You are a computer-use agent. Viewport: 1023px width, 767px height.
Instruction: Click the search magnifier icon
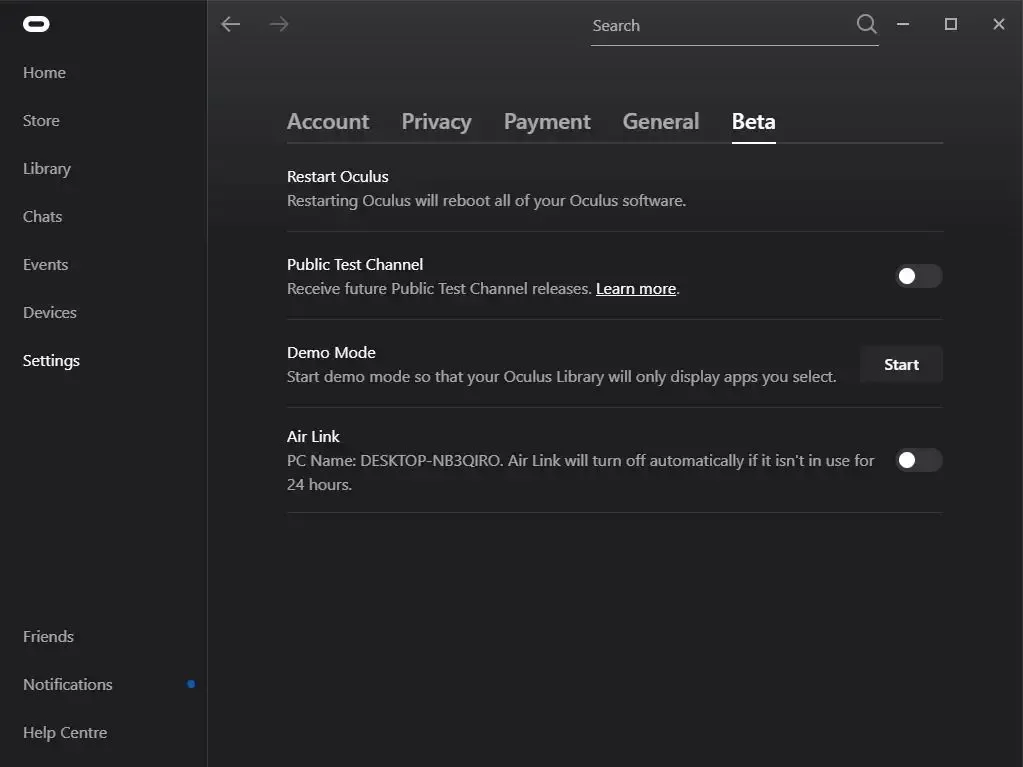click(x=866, y=24)
